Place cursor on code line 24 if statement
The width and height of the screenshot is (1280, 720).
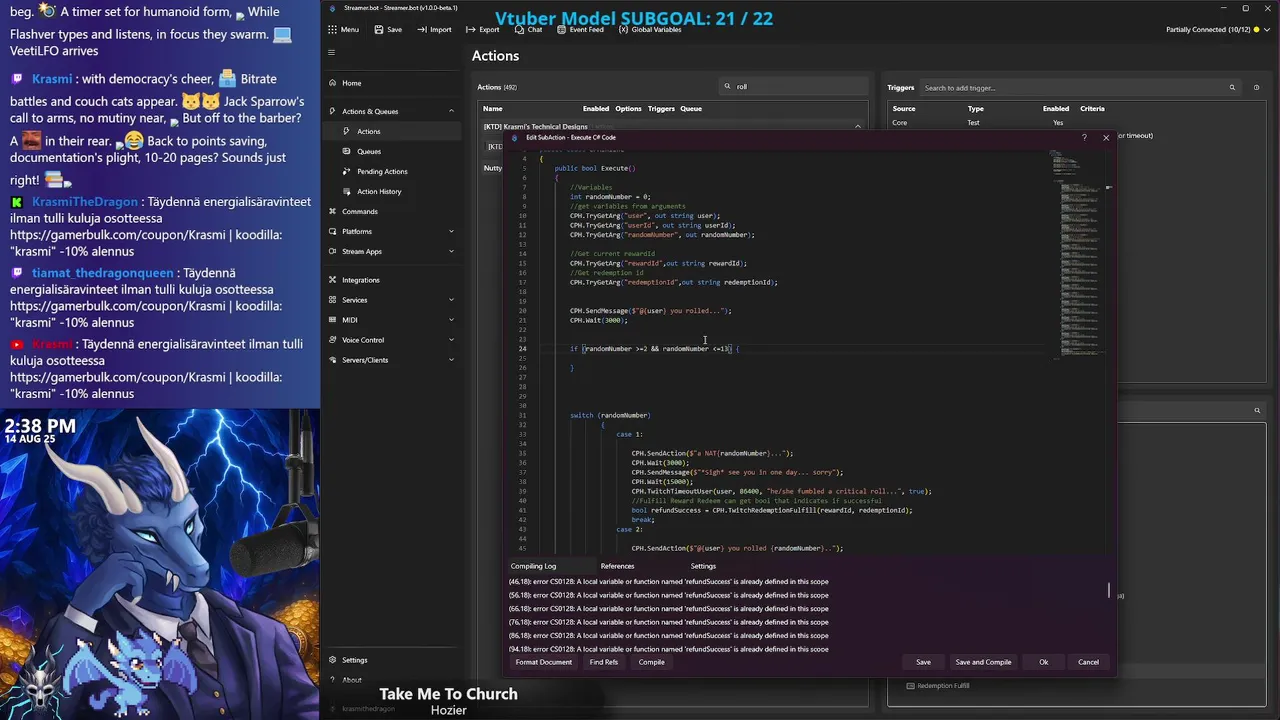pyautogui.click(x=654, y=349)
